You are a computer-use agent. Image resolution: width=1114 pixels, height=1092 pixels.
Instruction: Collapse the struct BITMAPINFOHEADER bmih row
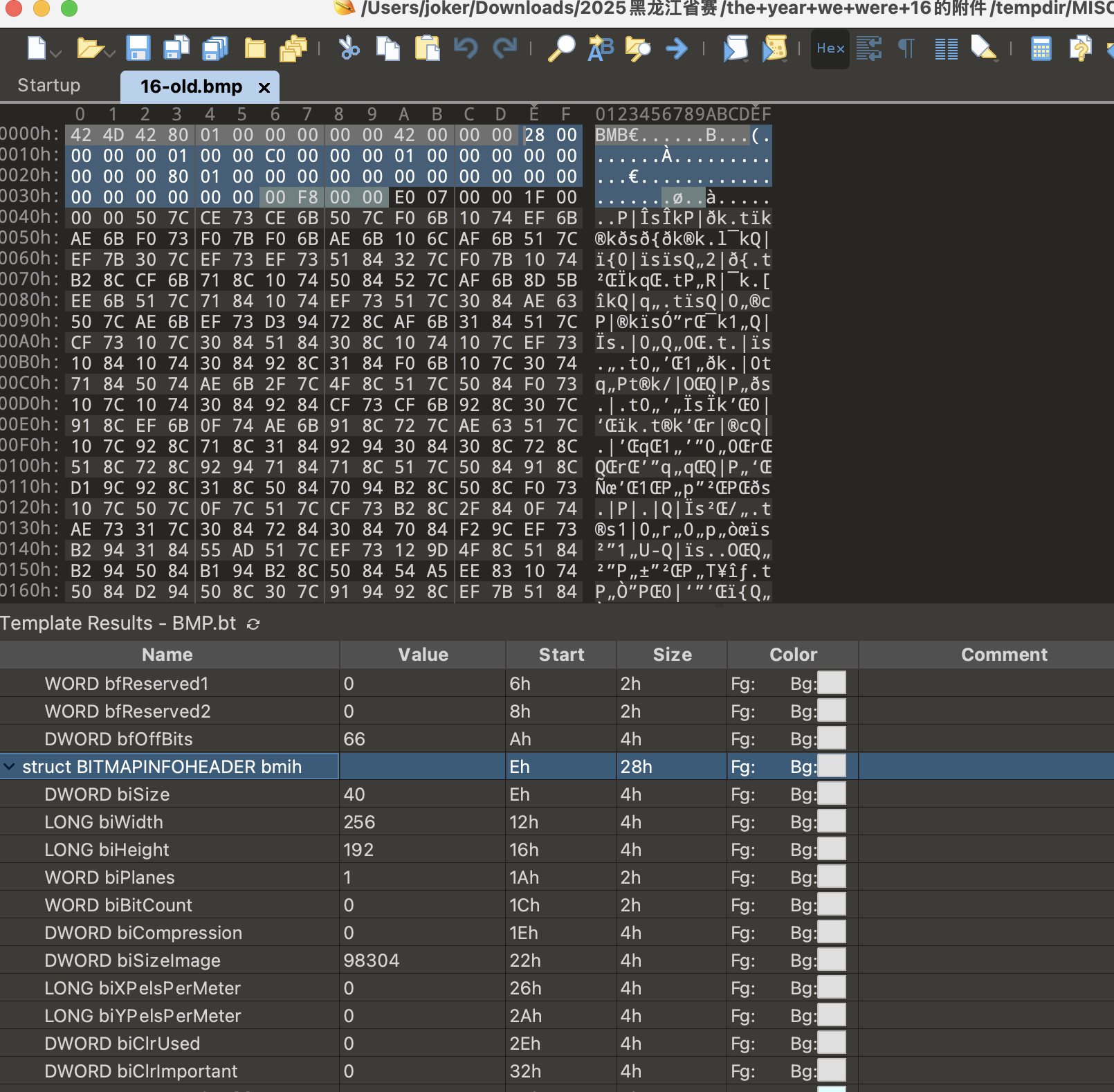(x=10, y=767)
